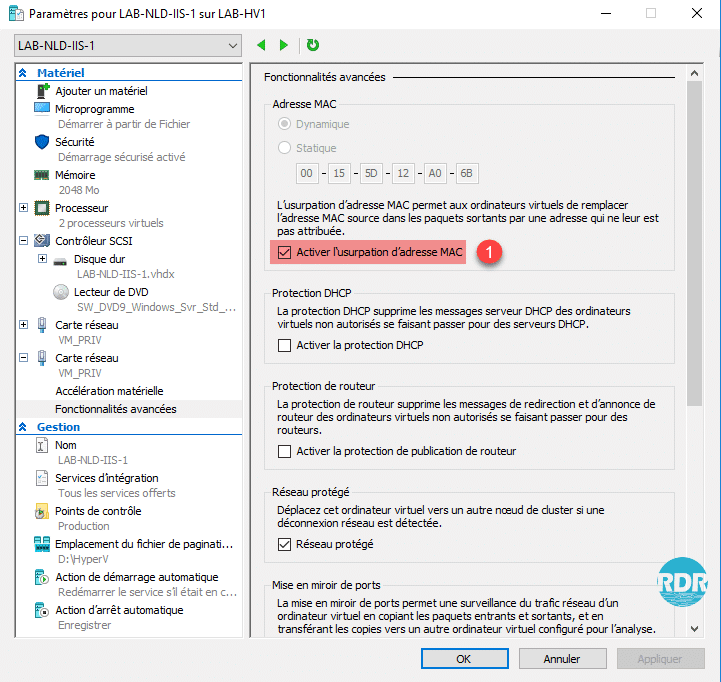Click the SW_DVD9_Windows_Svr_Std DVD image entry
The image size is (721, 682).
[156, 307]
